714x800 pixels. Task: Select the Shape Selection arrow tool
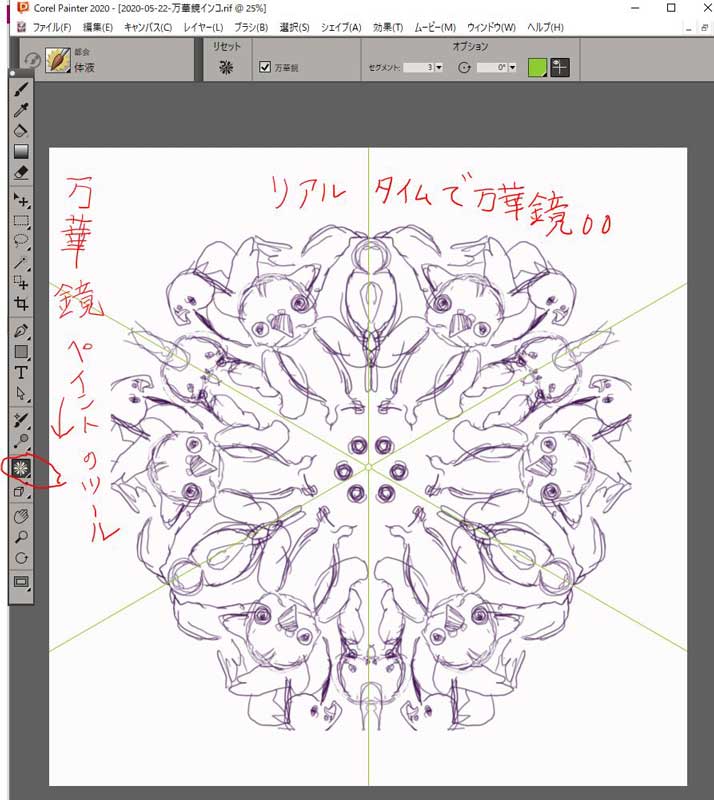point(20,393)
